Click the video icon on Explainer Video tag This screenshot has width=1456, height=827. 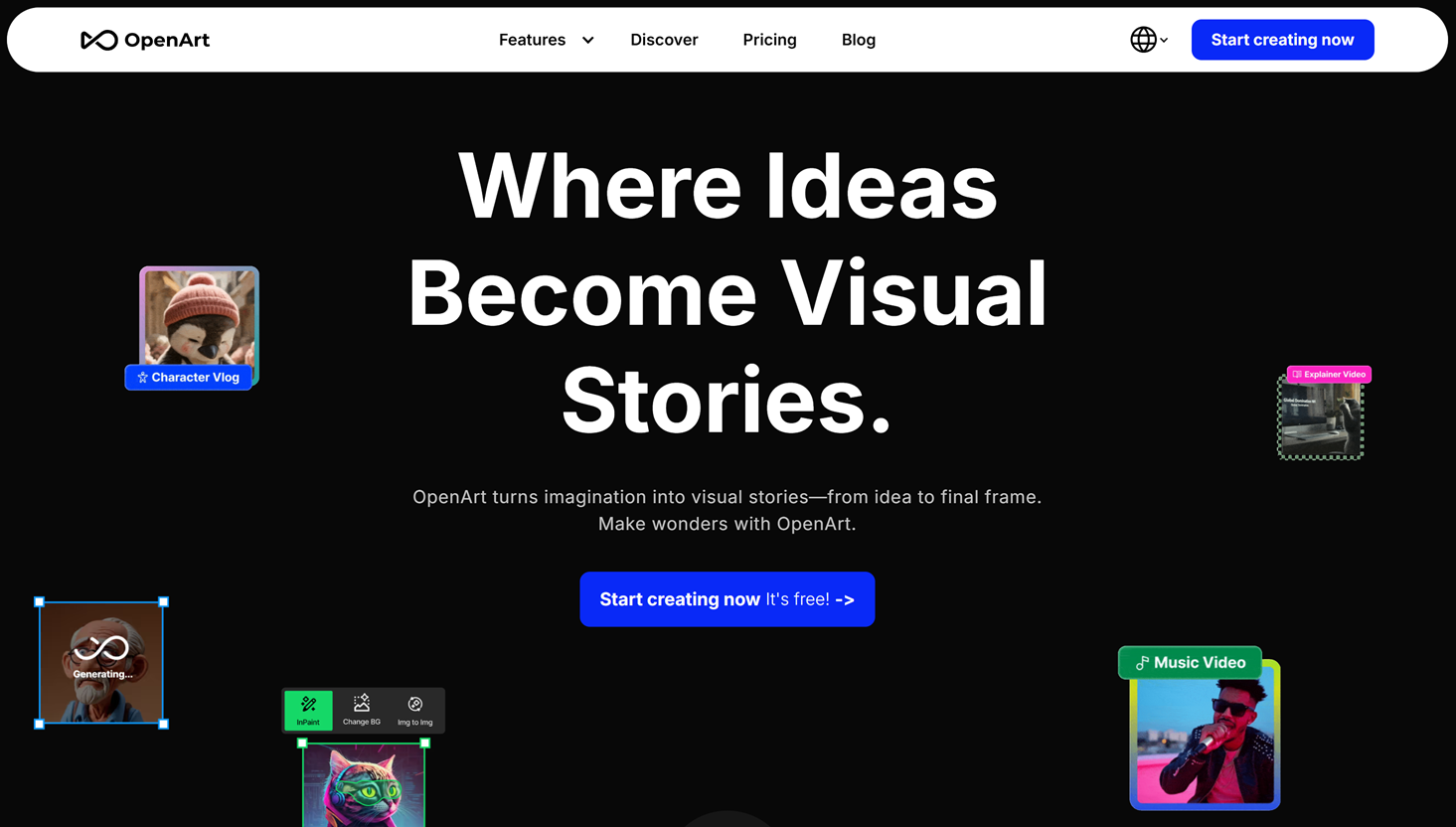[1297, 374]
